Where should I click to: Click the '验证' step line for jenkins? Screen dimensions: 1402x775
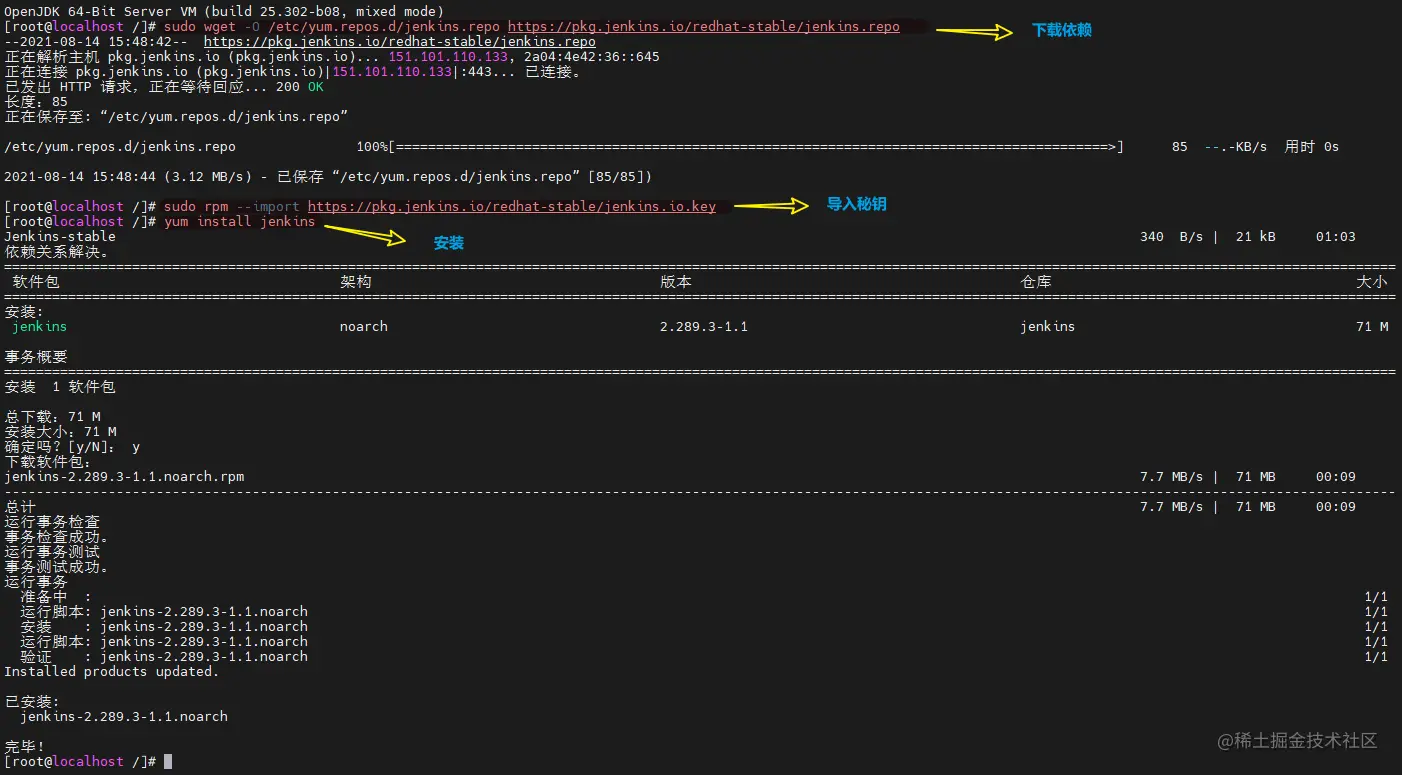click(x=164, y=657)
